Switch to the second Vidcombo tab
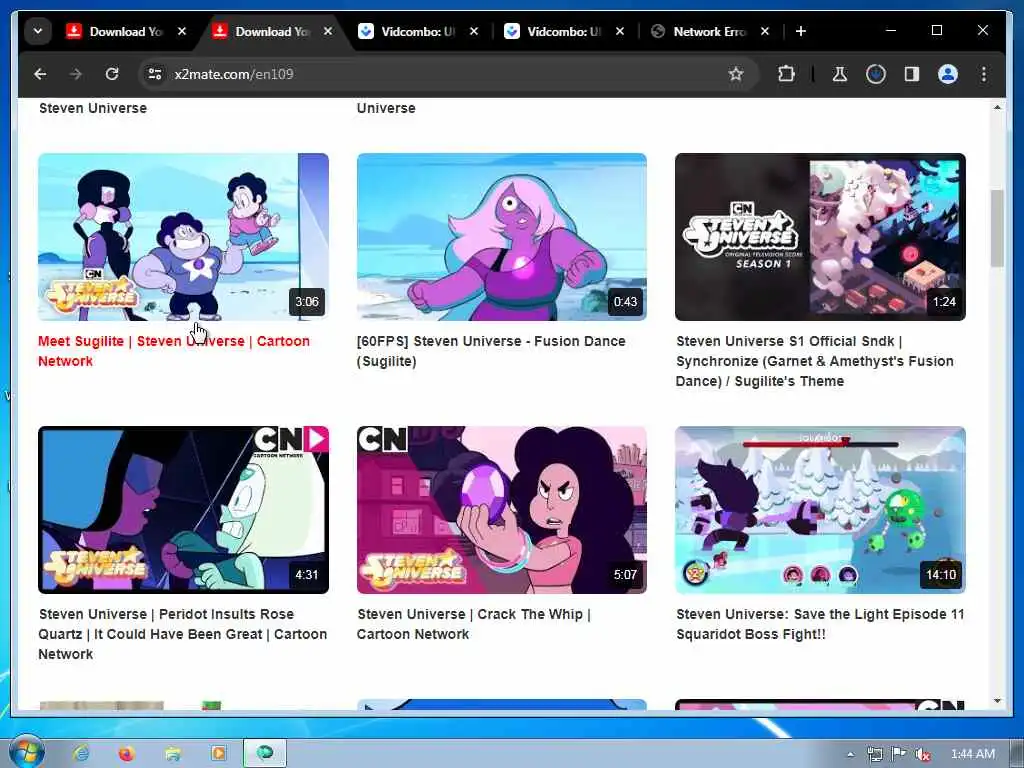This screenshot has width=1024, height=768. pos(564,31)
